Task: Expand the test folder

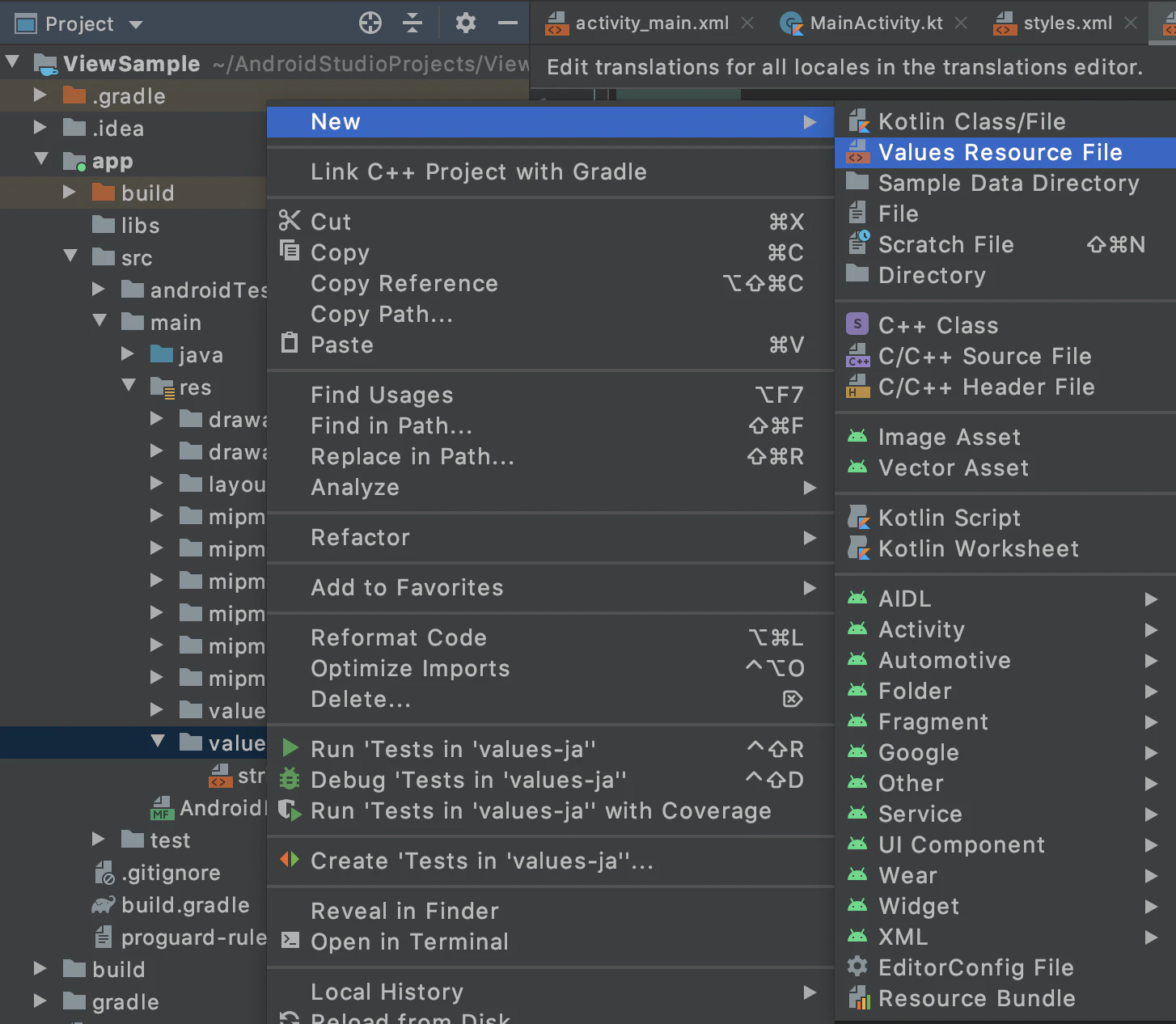Action: (99, 840)
